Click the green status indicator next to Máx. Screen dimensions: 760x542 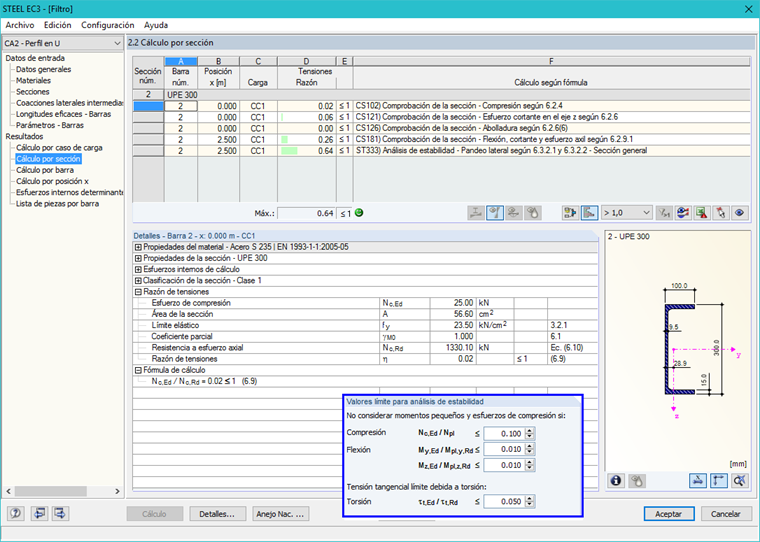click(x=359, y=213)
